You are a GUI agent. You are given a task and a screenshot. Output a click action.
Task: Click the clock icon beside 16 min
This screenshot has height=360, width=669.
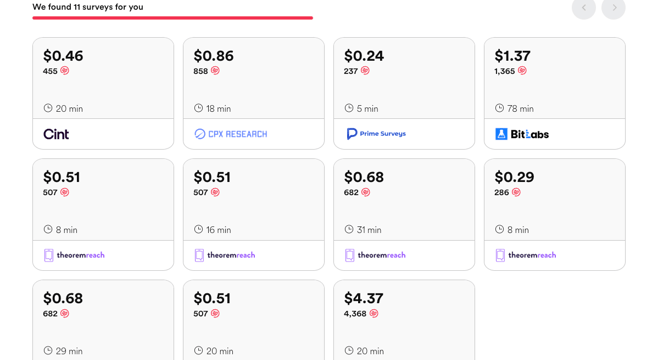click(198, 229)
